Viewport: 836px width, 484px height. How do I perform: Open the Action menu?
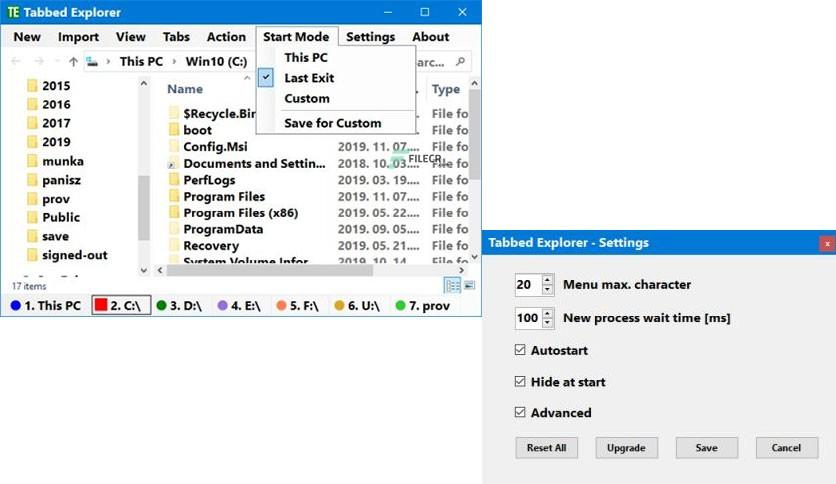click(x=227, y=37)
